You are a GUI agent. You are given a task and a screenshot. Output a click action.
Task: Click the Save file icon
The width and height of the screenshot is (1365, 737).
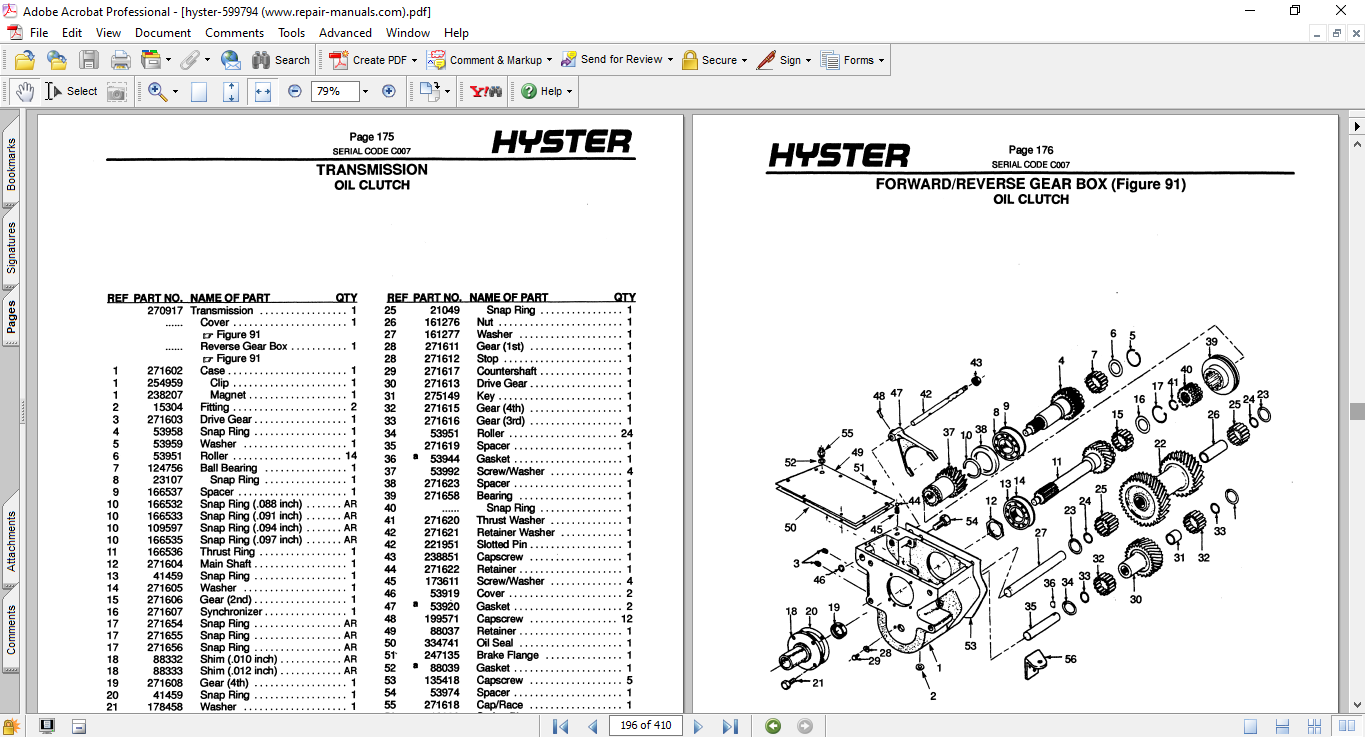[x=89, y=59]
